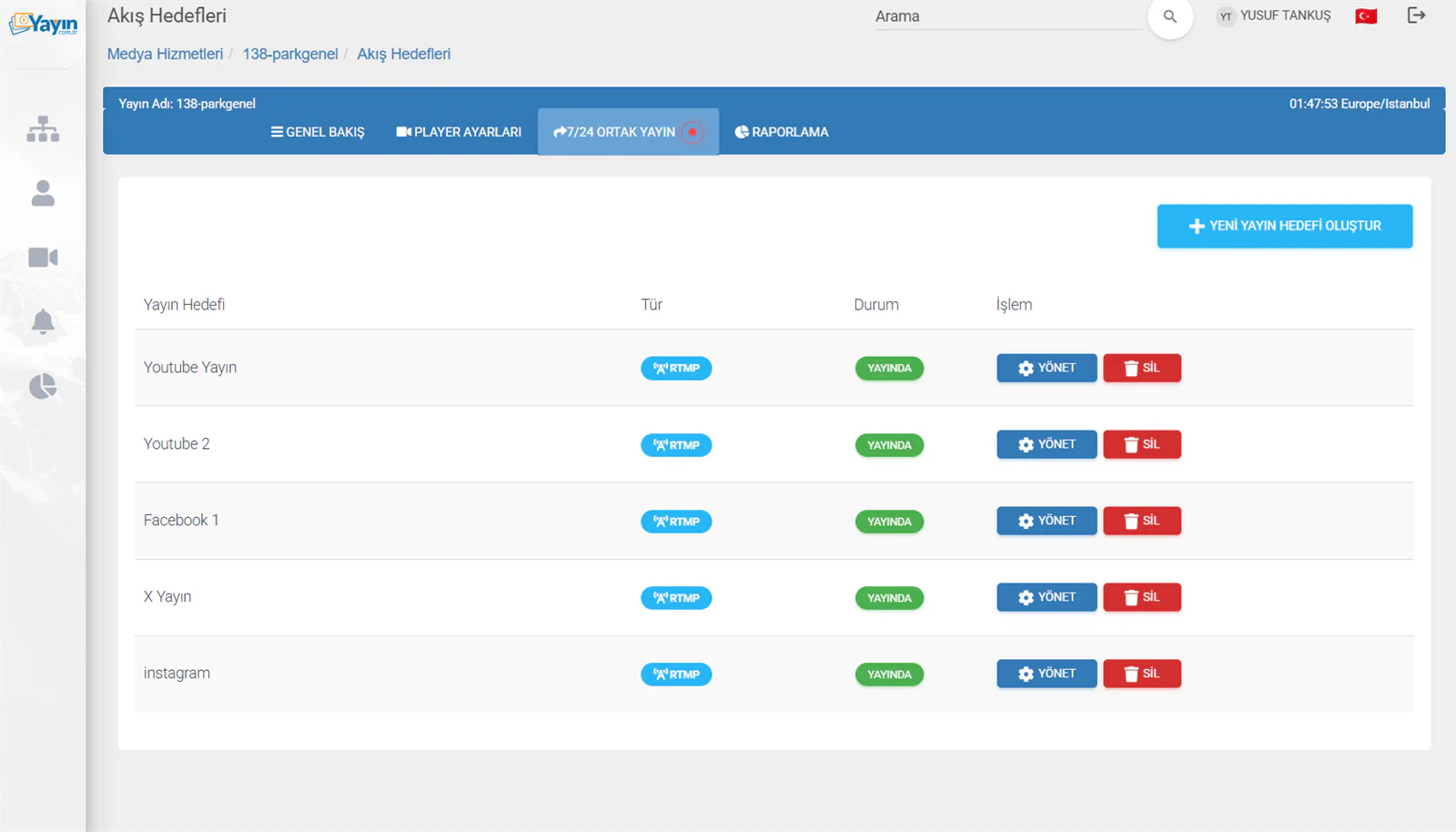Switch to PLAYER AYARLARI tab
The width and height of the screenshot is (1456, 832).
(459, 132)
